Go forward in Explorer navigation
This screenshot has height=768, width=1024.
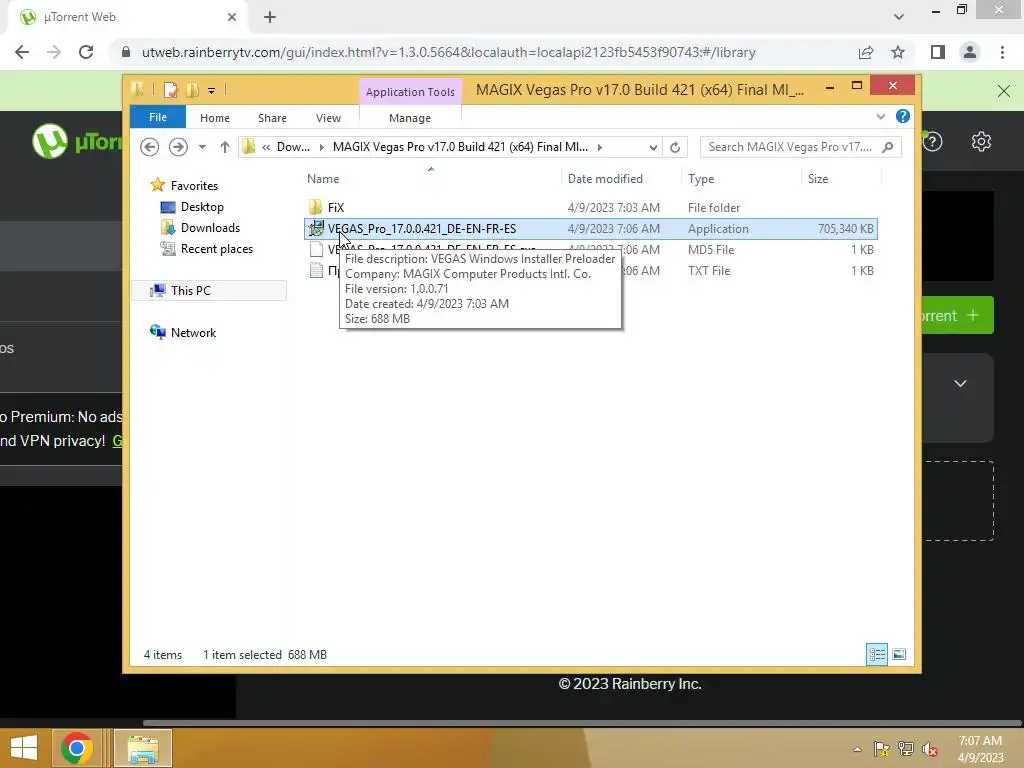point(178,147)
